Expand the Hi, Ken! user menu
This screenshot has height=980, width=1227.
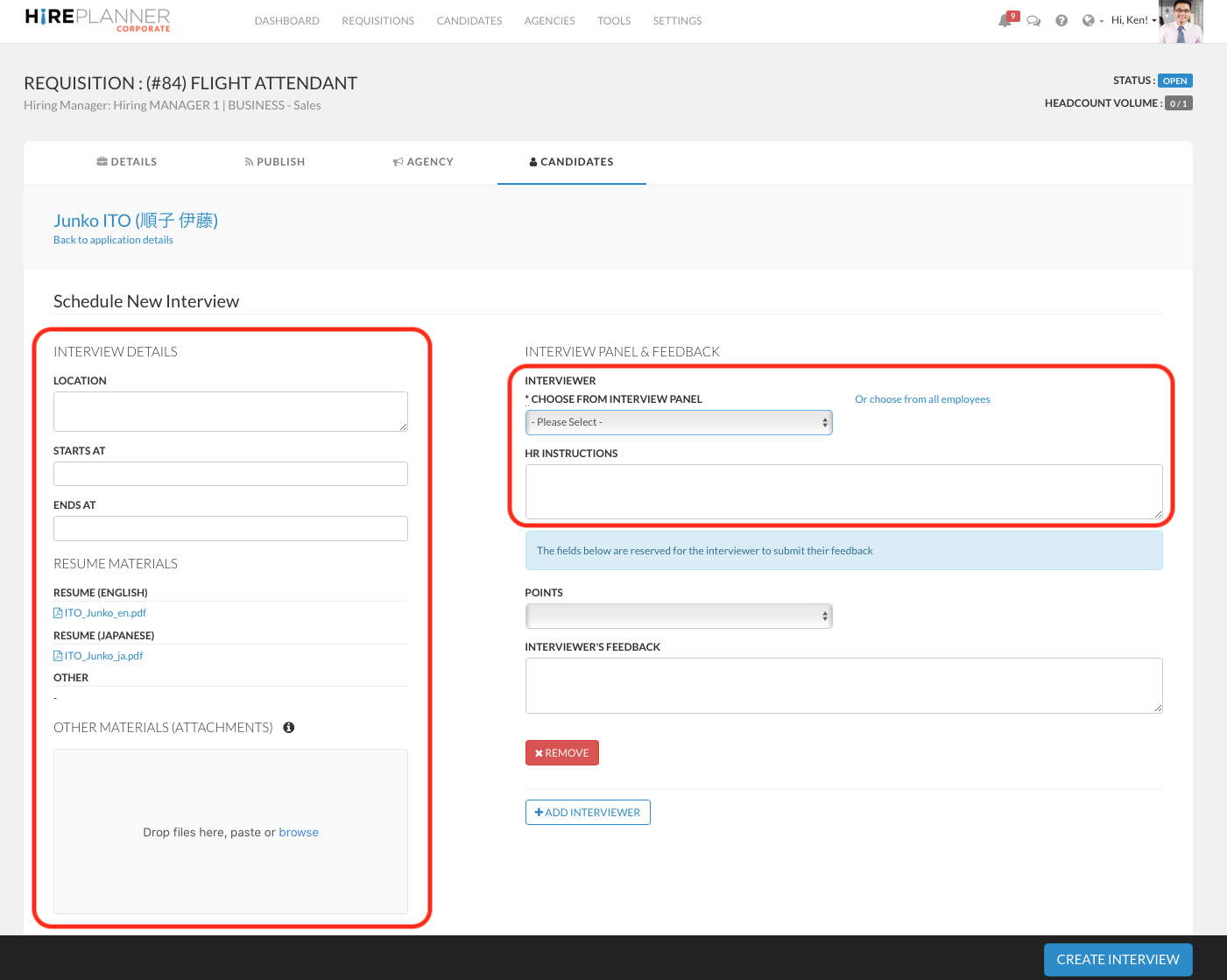1133,20
